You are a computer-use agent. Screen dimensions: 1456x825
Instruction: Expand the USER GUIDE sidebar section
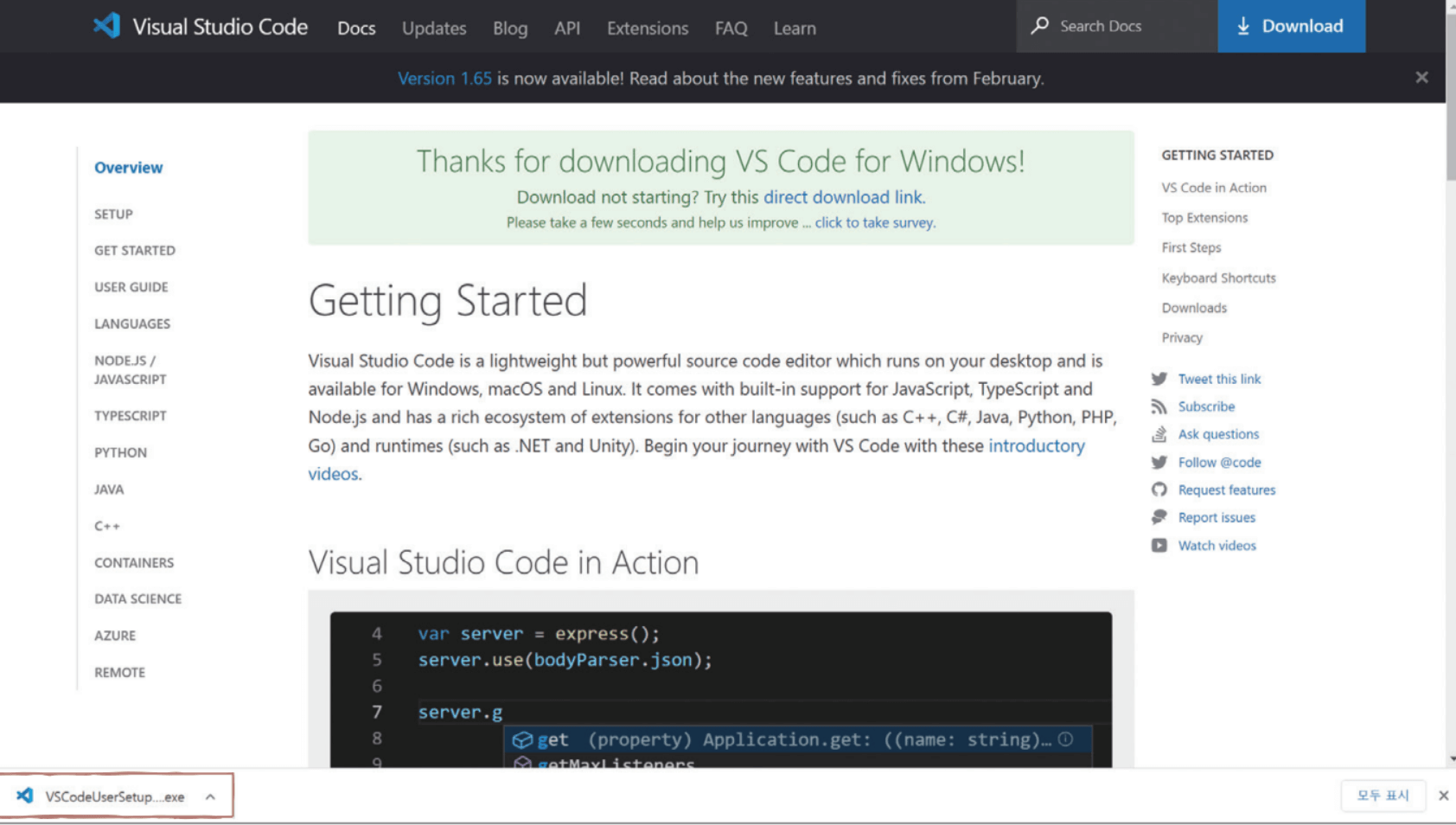tap(131, 287)
